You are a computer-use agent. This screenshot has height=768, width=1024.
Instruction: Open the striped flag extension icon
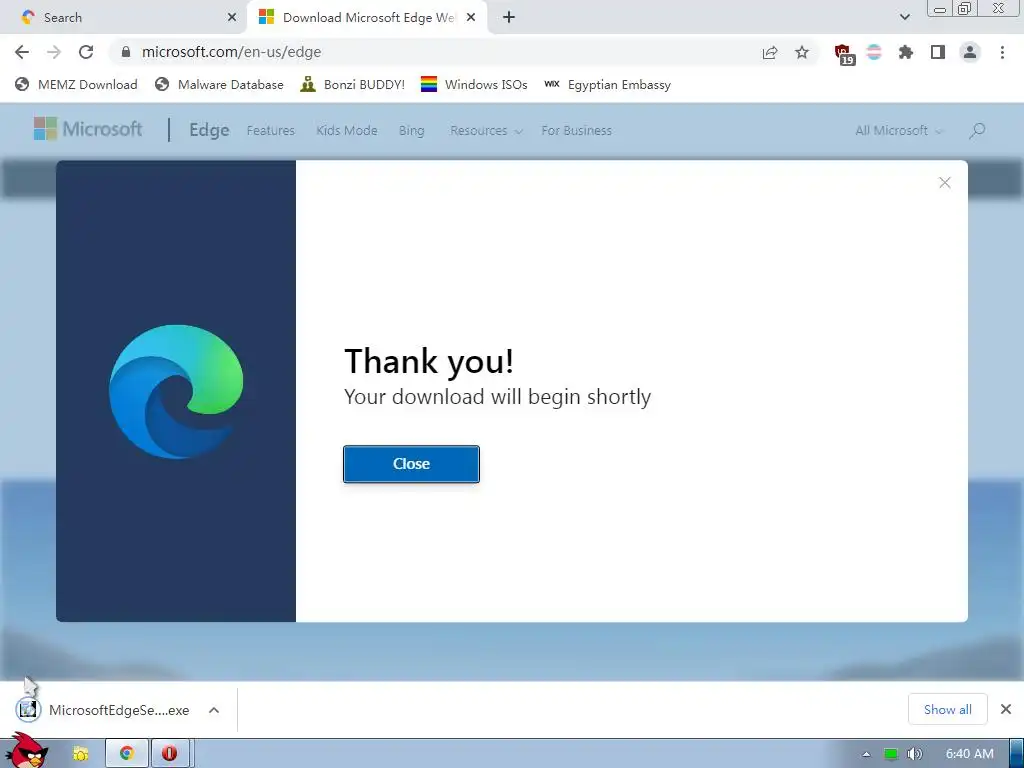(874, 52)
